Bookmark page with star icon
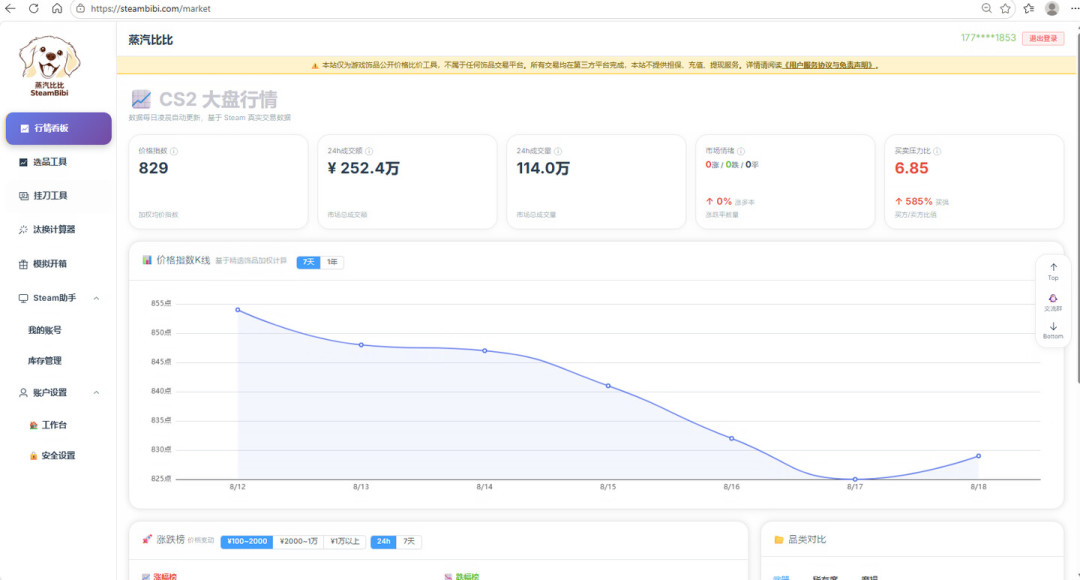This screenshot has height=580, width=1080. 1006,8
